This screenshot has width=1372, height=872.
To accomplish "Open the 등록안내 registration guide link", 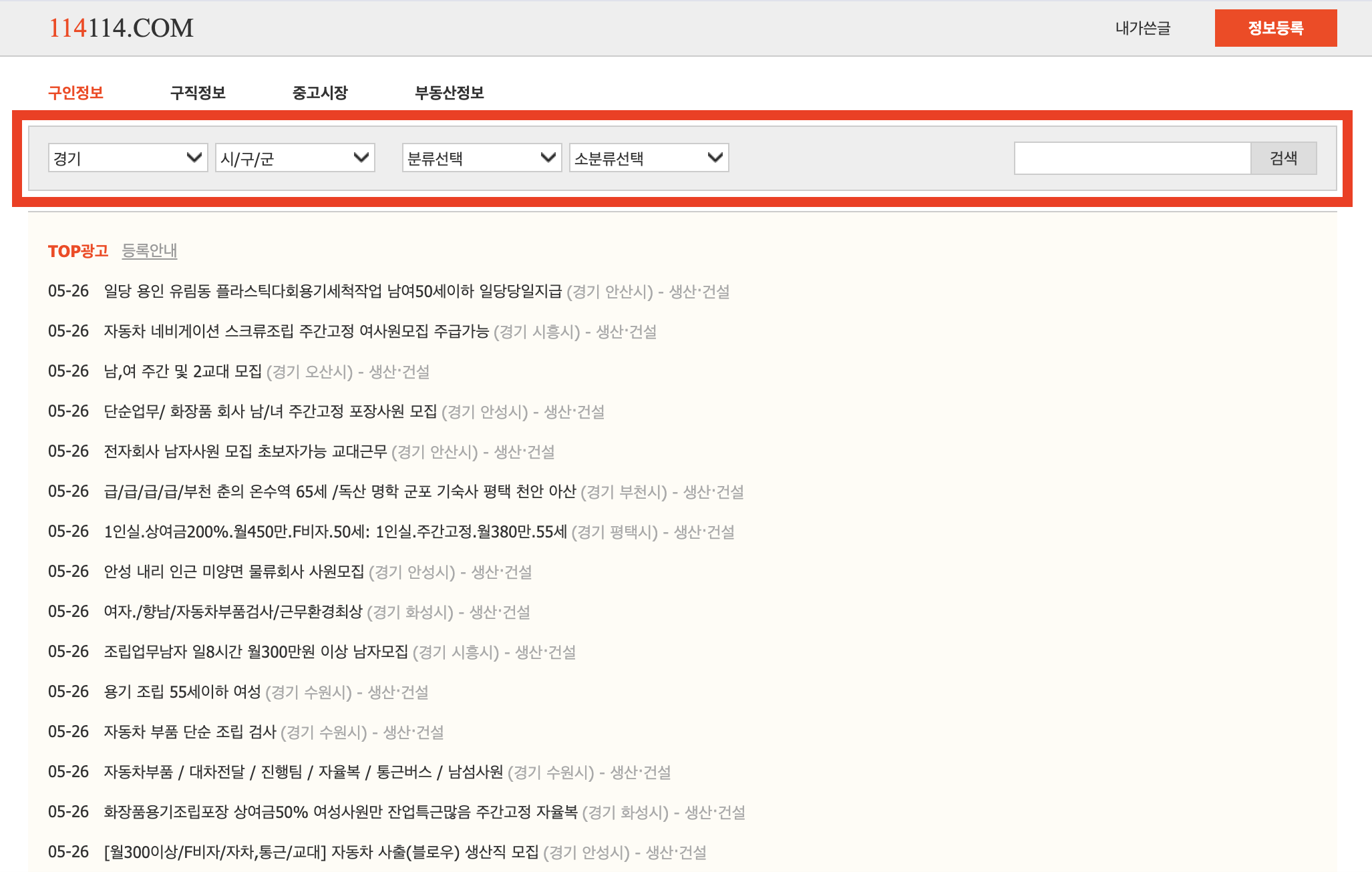I will [x=150, y=251].
